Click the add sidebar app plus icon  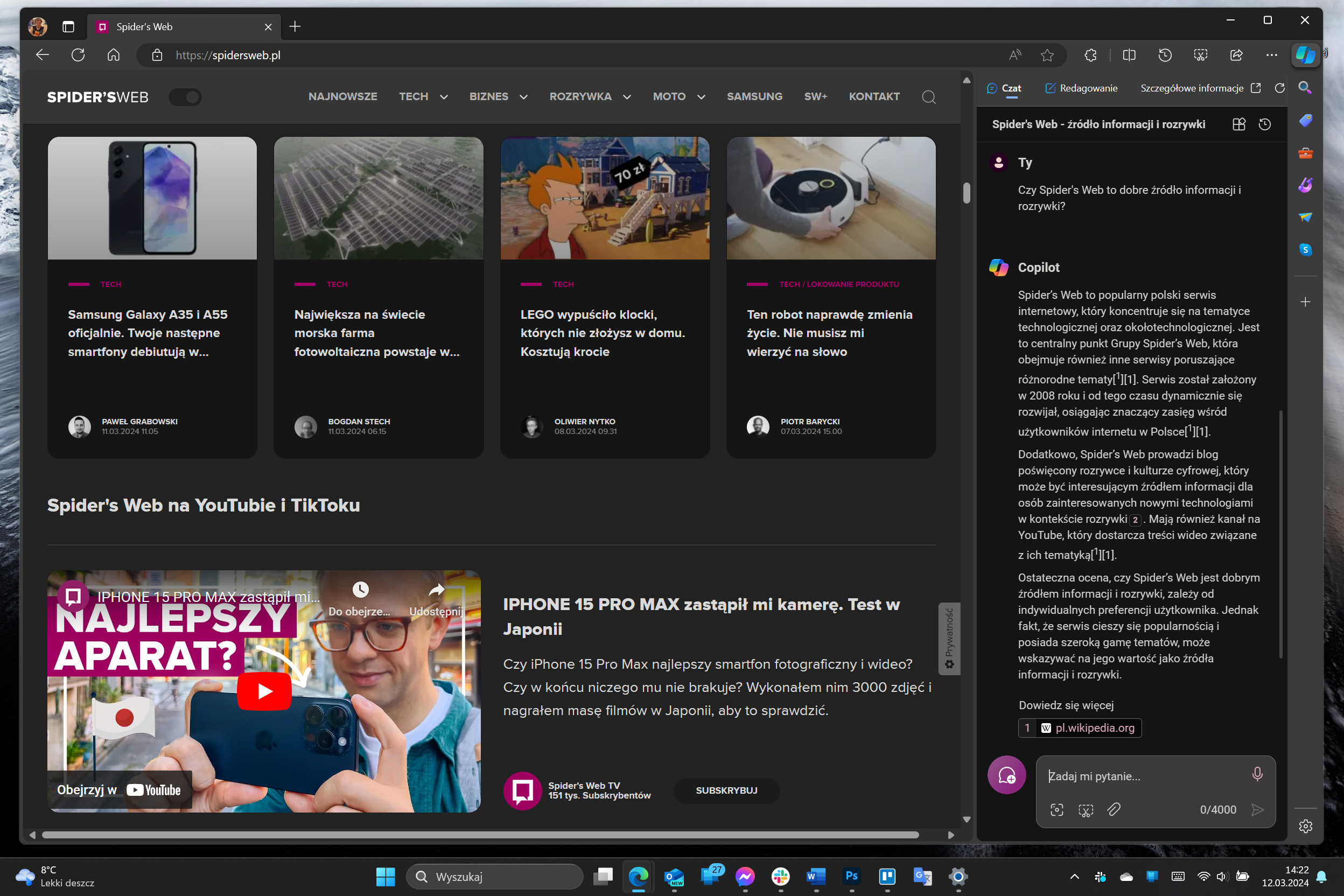(1305, 302)
